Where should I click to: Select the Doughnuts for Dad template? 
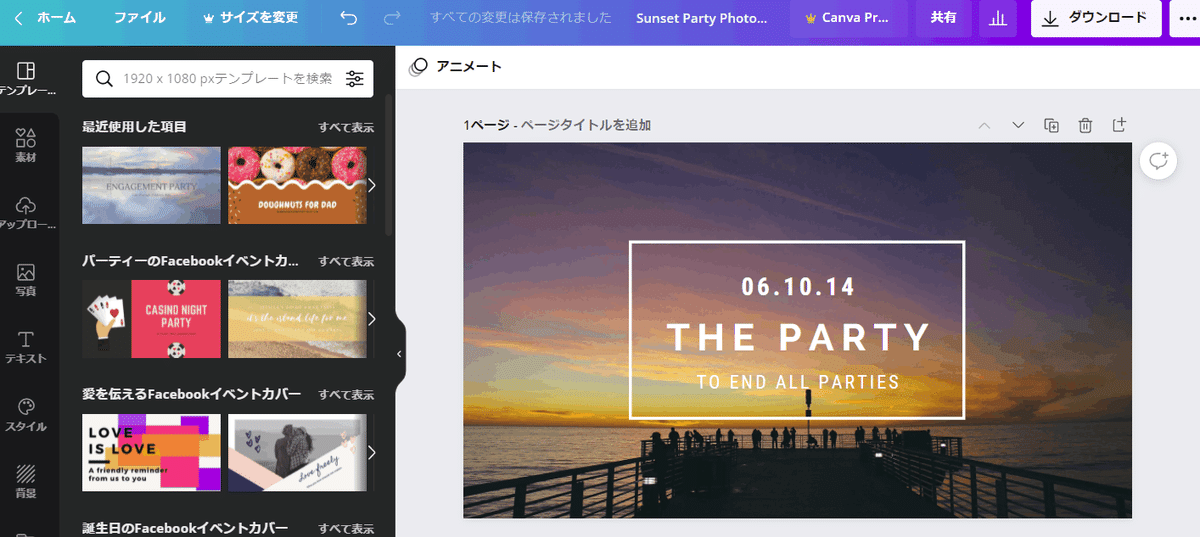click(297, 185)
